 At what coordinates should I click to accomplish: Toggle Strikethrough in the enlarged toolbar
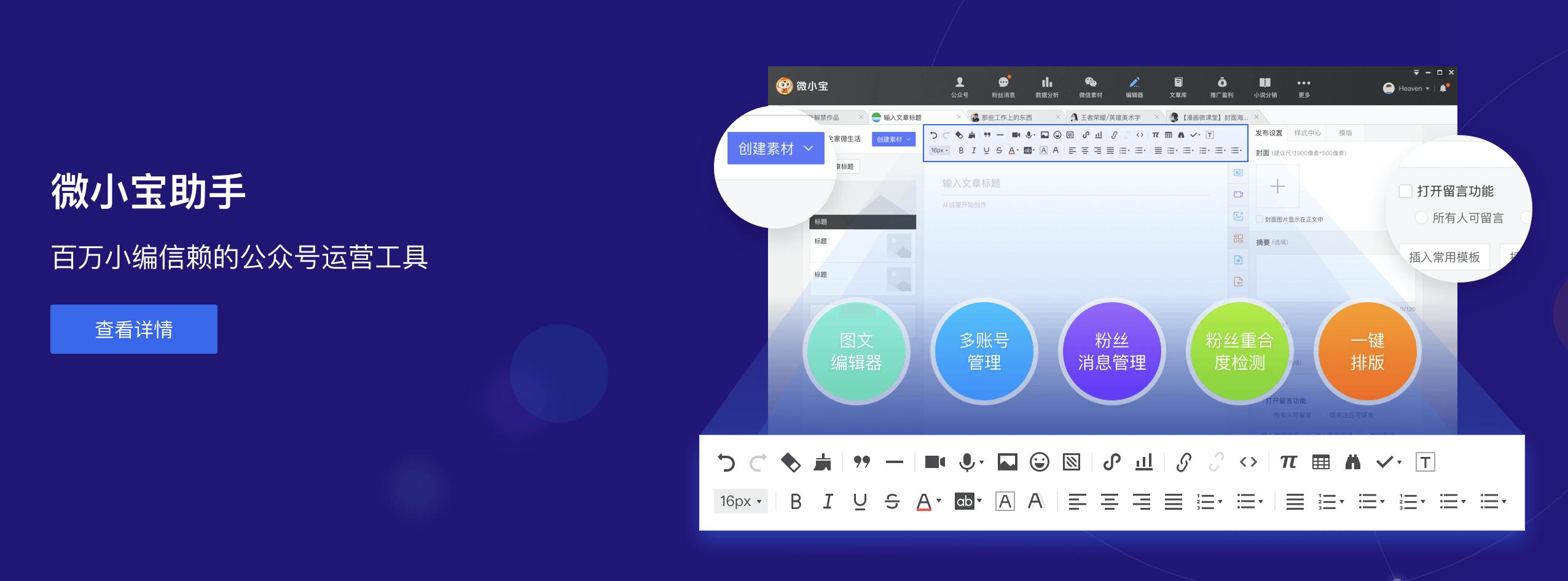click(892, 502)
